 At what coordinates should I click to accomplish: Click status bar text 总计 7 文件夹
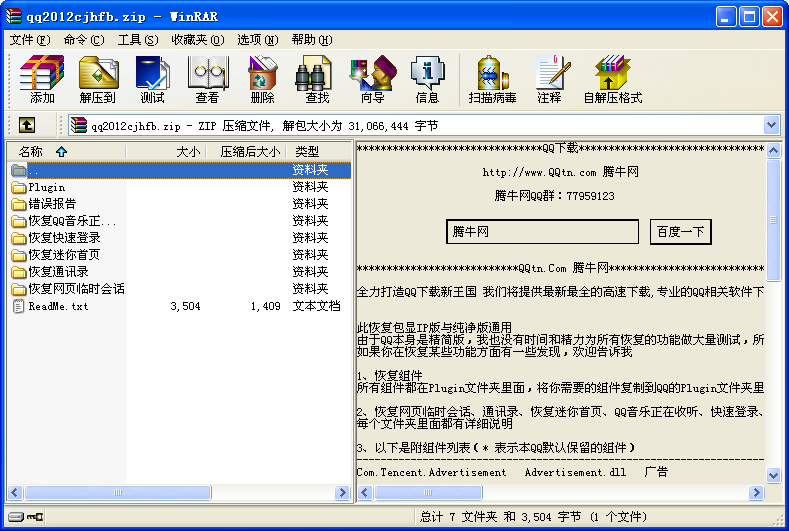point(458,517)
